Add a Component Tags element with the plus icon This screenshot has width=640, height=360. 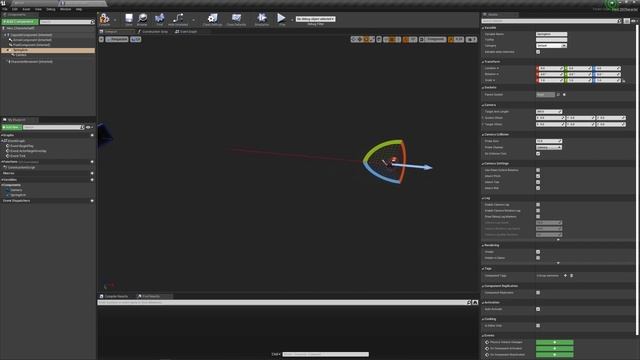(565, 276)
